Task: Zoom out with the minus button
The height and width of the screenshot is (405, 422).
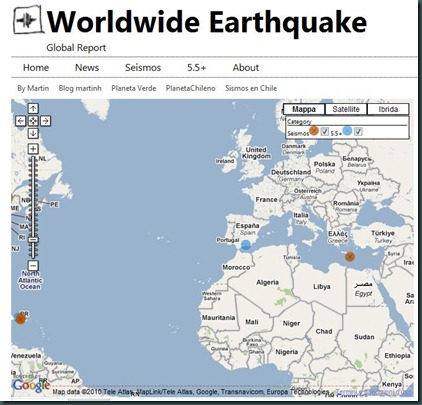Action: pos(33,266)
